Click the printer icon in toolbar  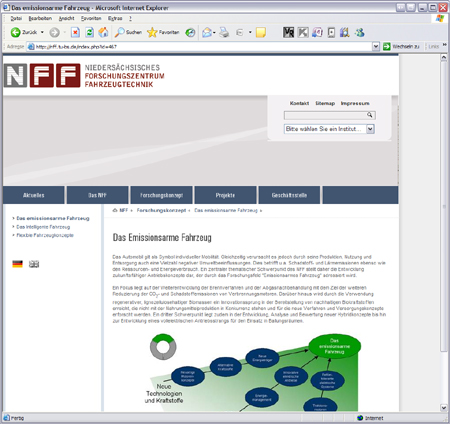point(224,32)
